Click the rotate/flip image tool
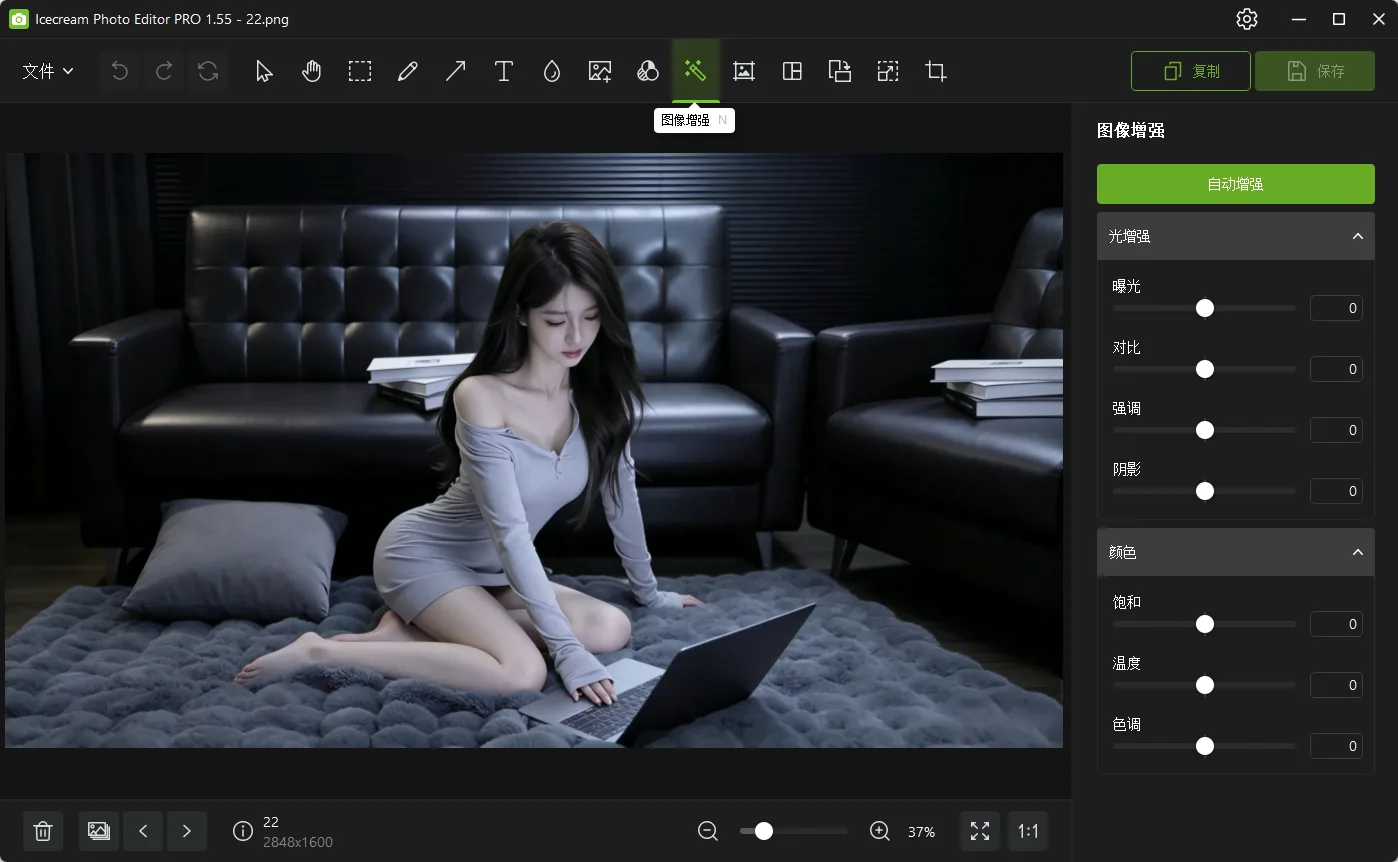The height and width of the screenshot is (862, 1398). [840, 71]
